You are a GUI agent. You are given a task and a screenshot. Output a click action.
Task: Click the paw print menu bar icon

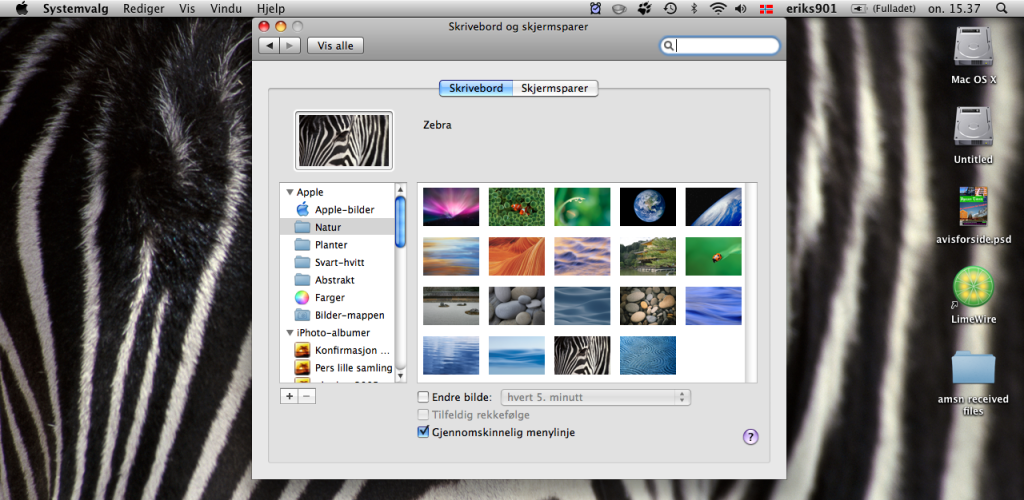pos(645,8)
